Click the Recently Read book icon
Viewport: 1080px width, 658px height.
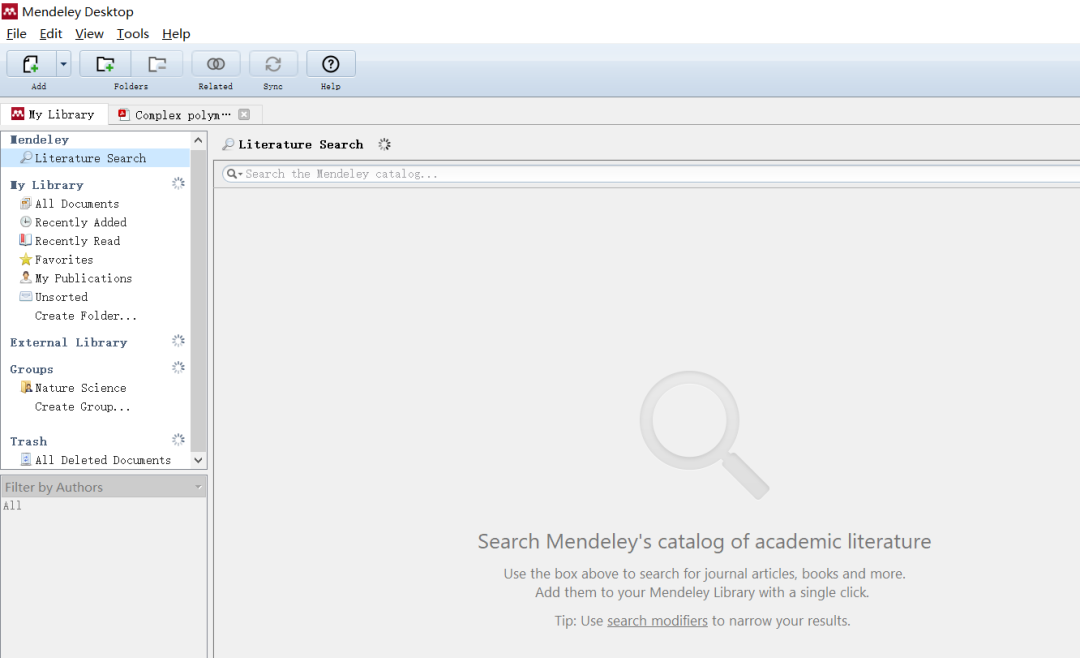coord(25,240)
